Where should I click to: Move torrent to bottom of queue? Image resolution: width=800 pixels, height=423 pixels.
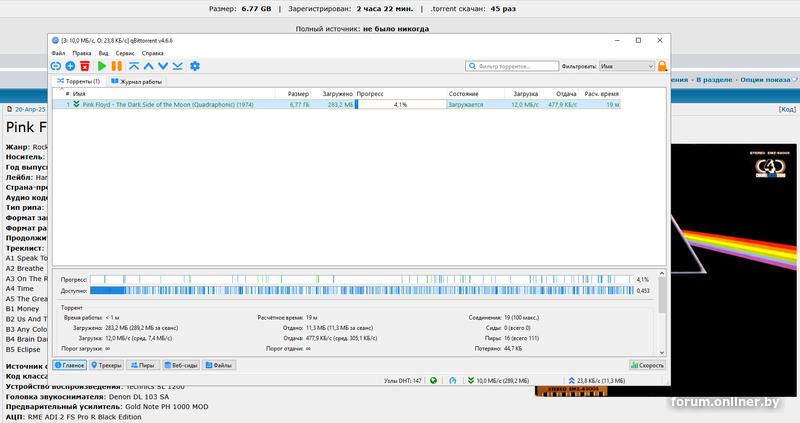[x=177, y=66]
